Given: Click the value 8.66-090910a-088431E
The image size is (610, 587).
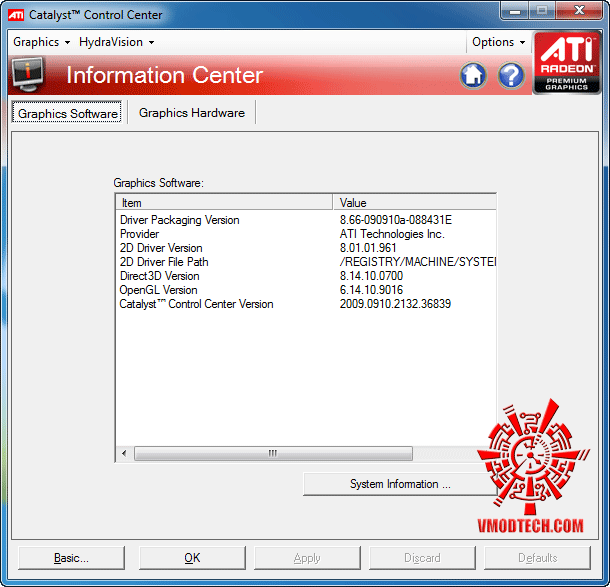Looking at the screenshot, I should coord(396,220).
